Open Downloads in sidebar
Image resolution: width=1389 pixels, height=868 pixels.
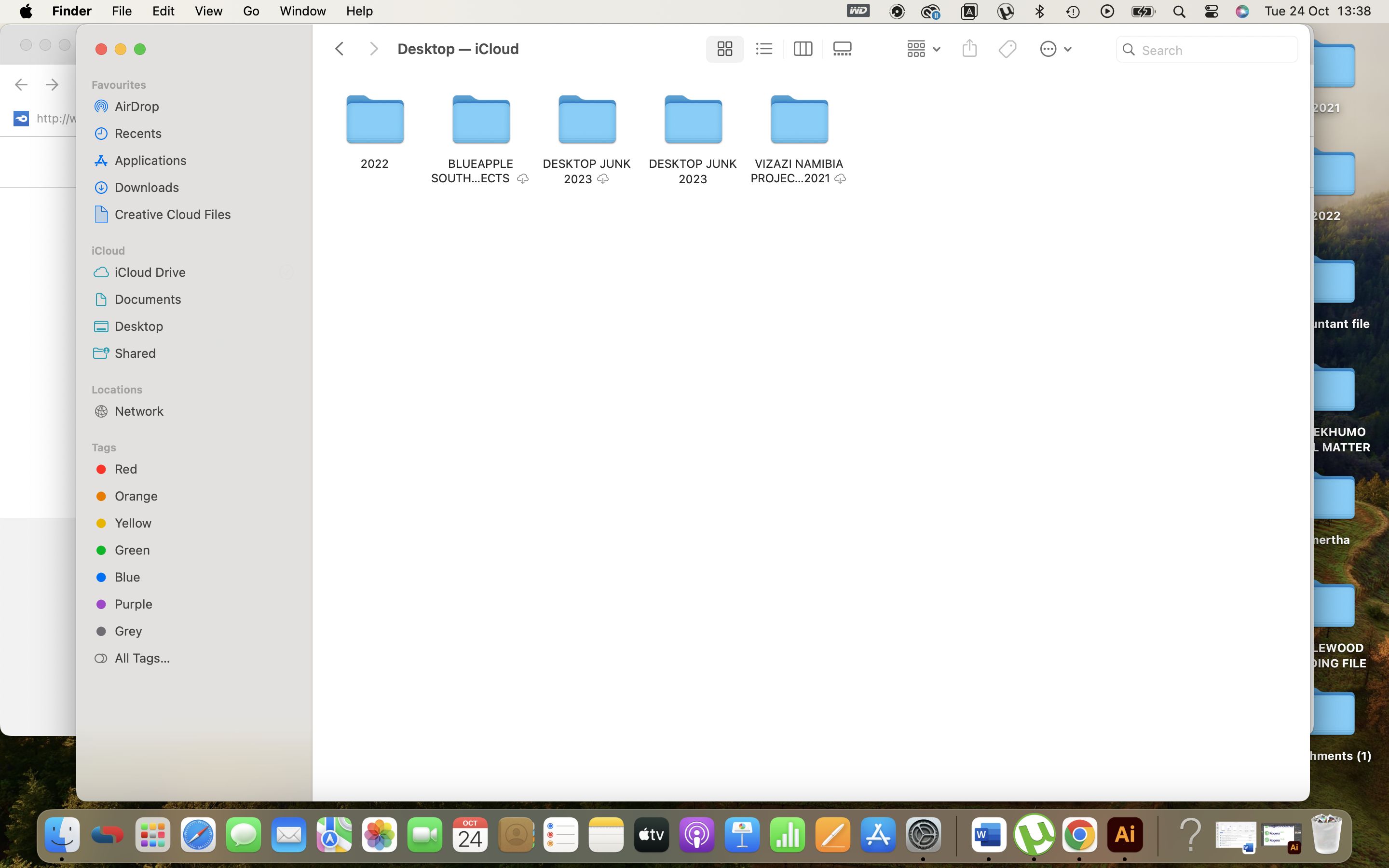(x=146, y=187)
